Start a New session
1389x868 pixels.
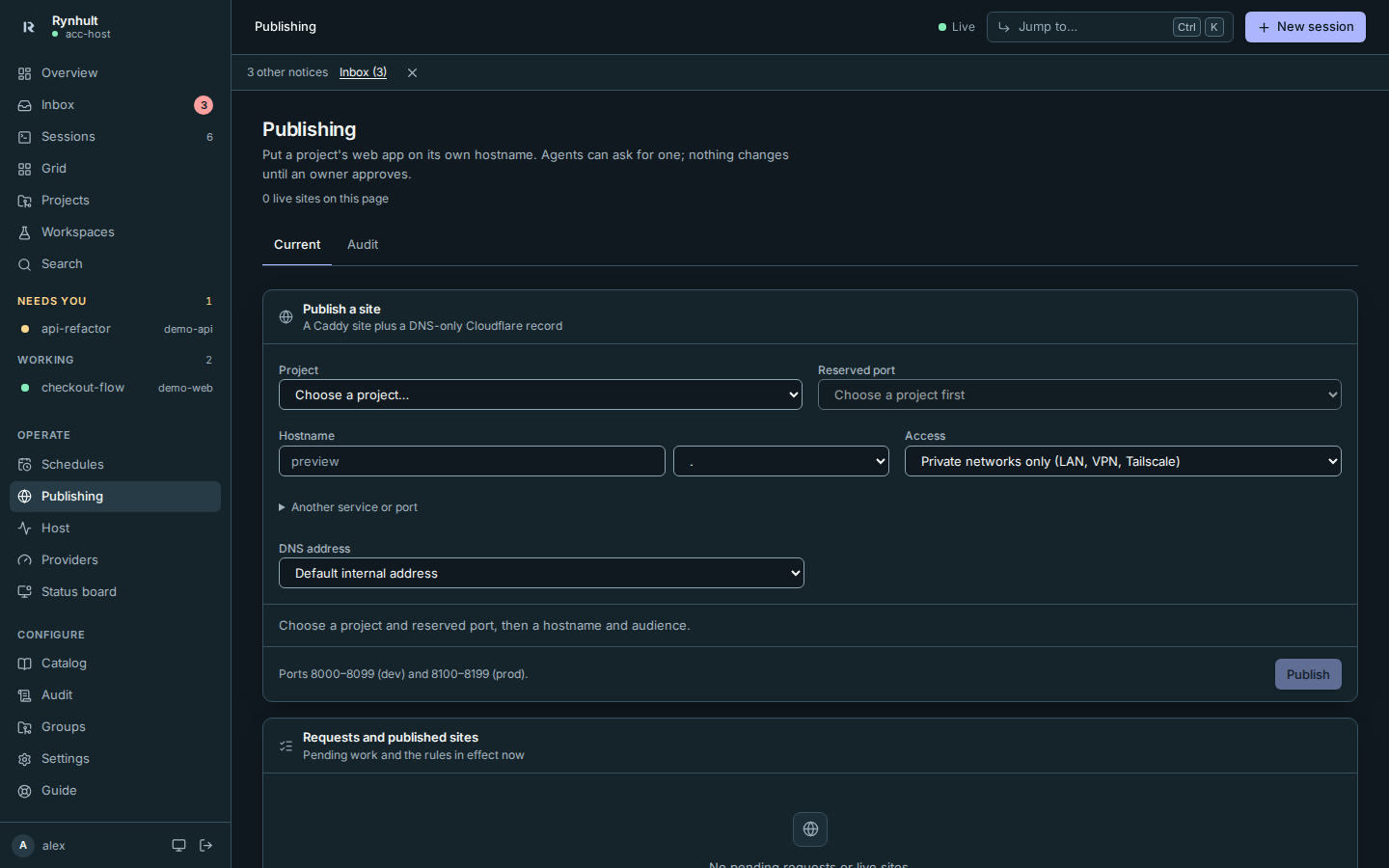[1305, 27]
